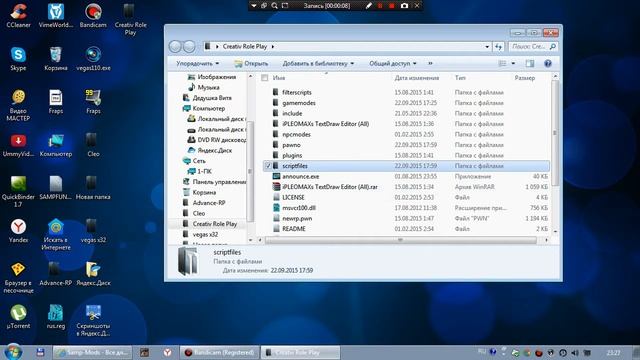Go forward in Explorer window
The height and width of the screenshot is (360, 640).
coord(189,47)
